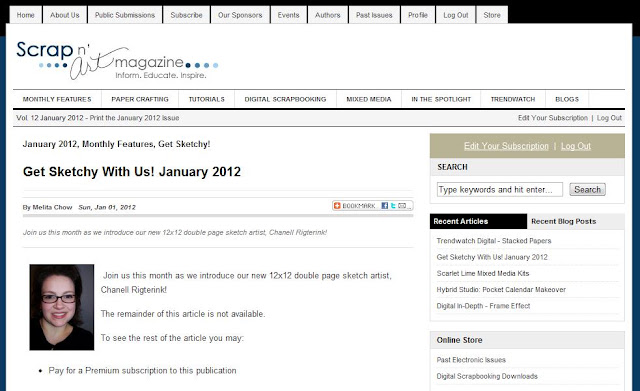
Task: Open the Mixed Media menu
Action: (x=369, y=99)
